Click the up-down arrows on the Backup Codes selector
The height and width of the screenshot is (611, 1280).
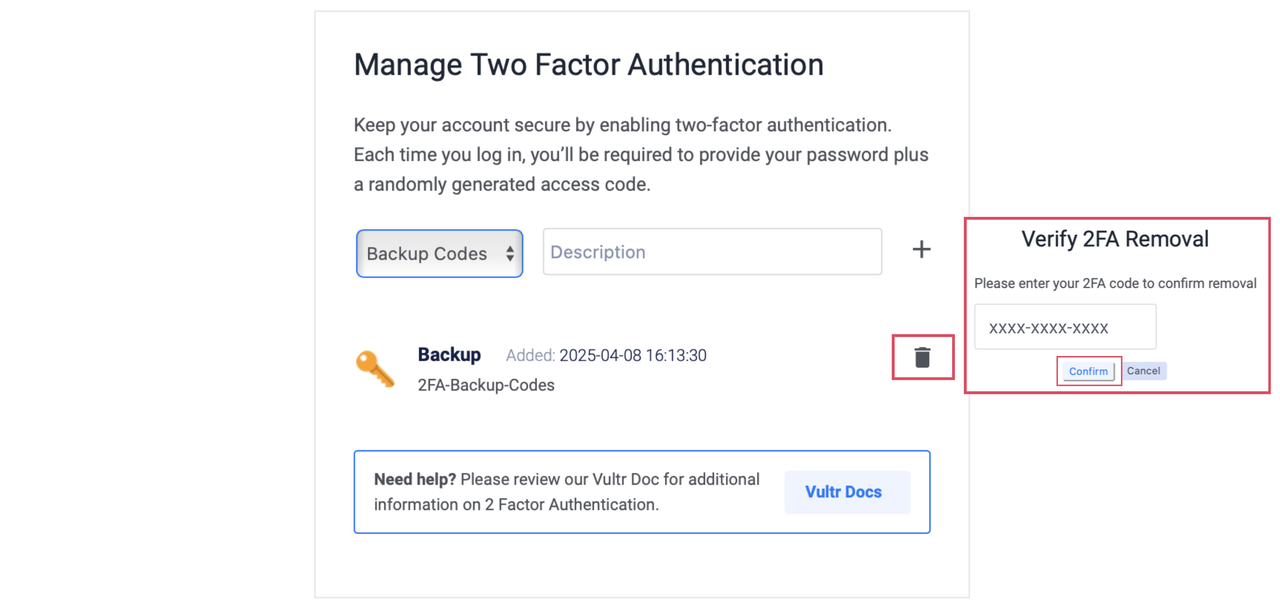[510, 253]
